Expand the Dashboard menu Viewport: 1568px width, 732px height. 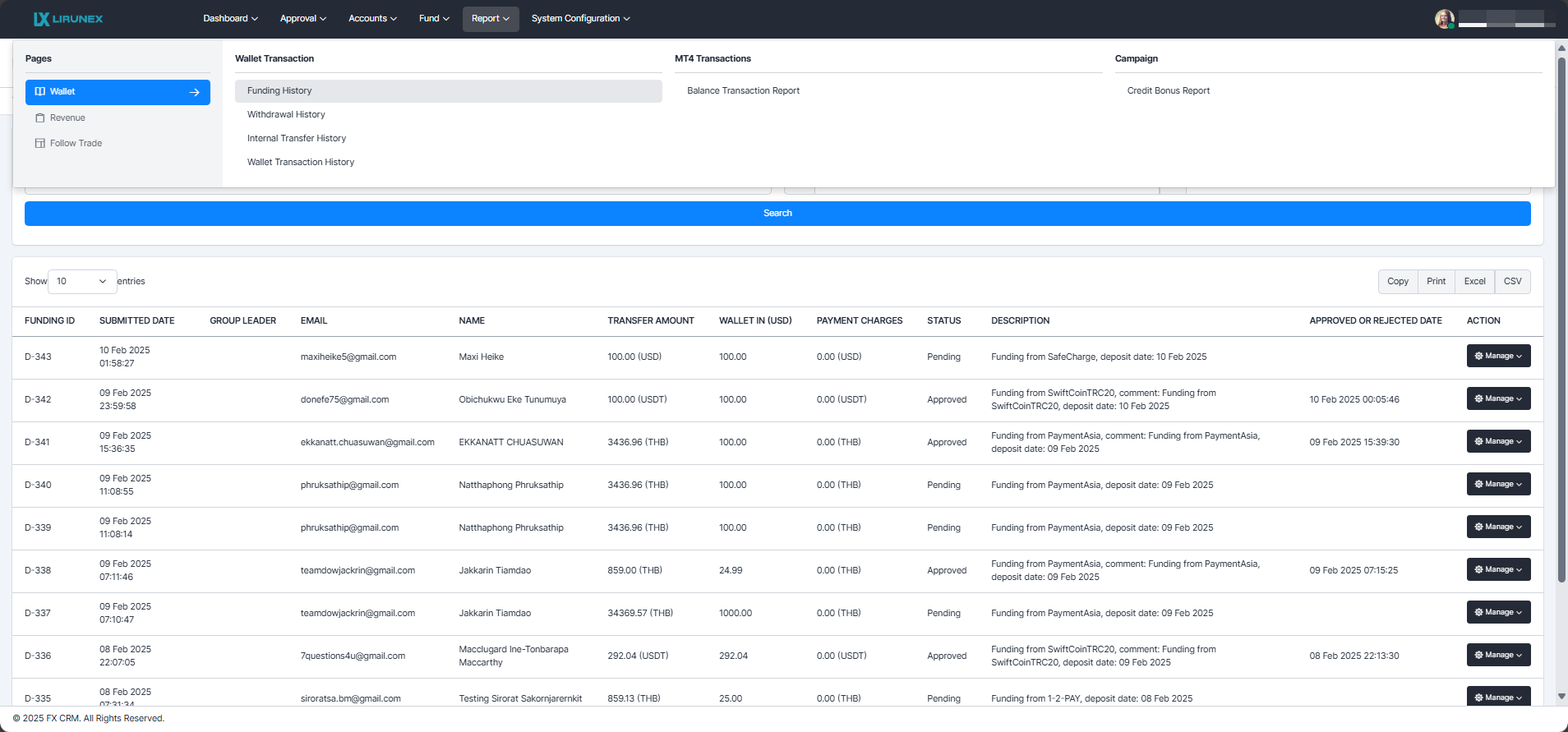(230, 19)
